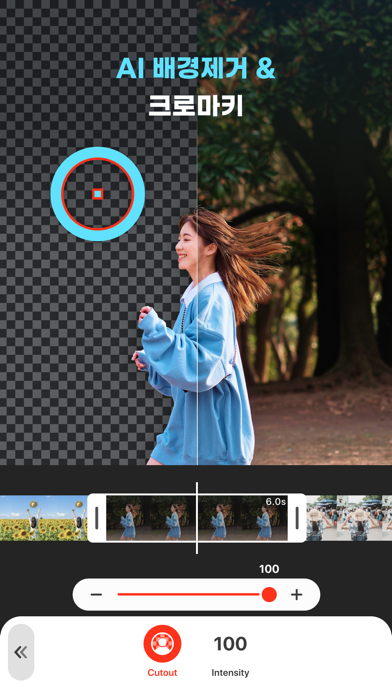This screenshot has width=392, height=696.
Task: Click the left trim handle of selected clip
Action: 97,518
